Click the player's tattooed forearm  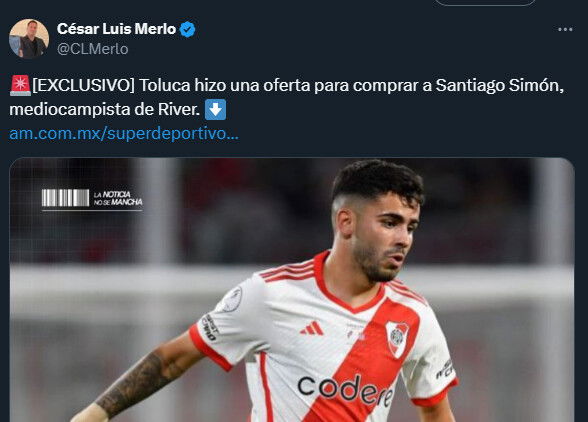(x=137, y=383)
